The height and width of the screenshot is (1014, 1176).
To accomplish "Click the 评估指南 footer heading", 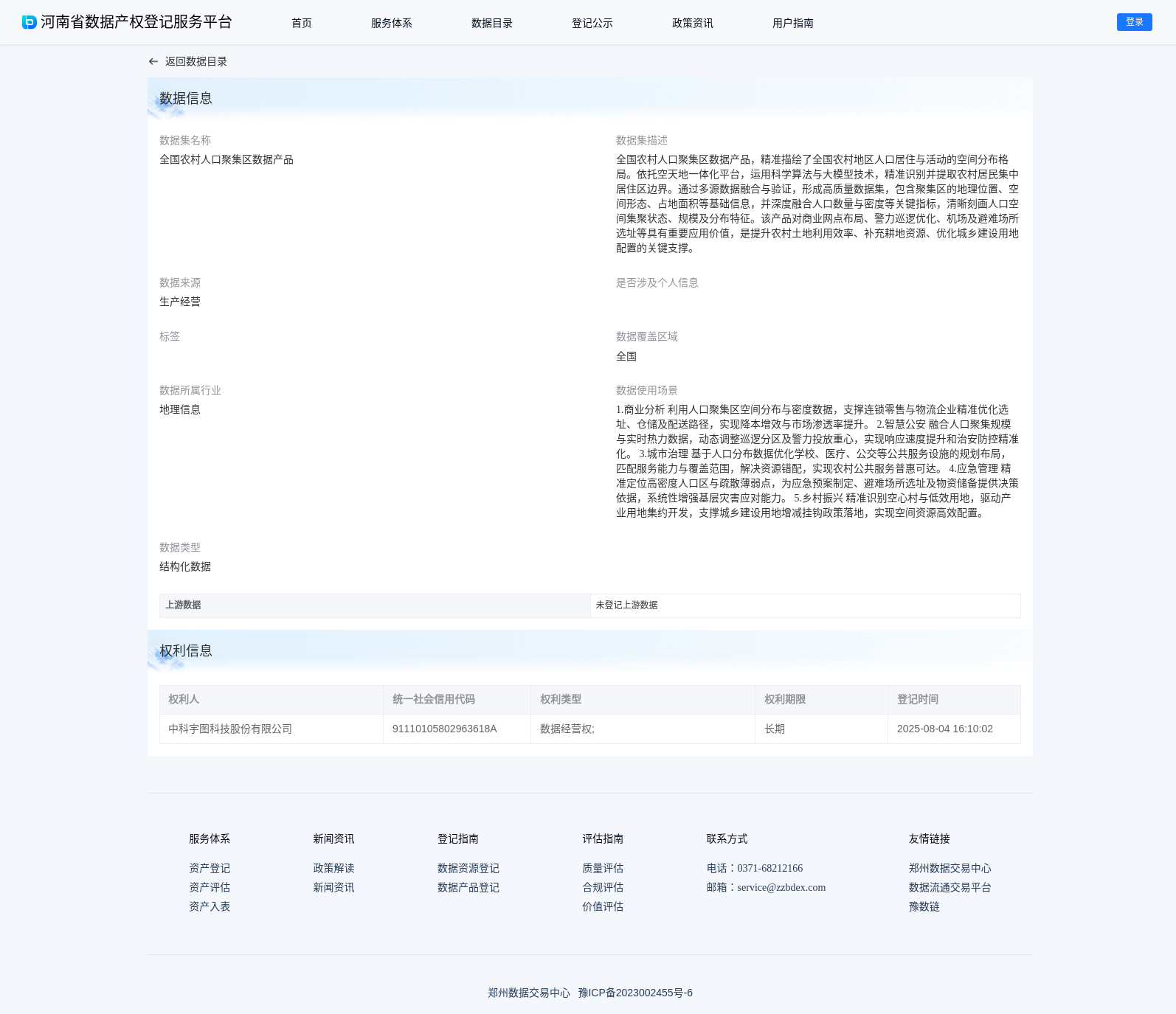I will (x=603, y=838).
